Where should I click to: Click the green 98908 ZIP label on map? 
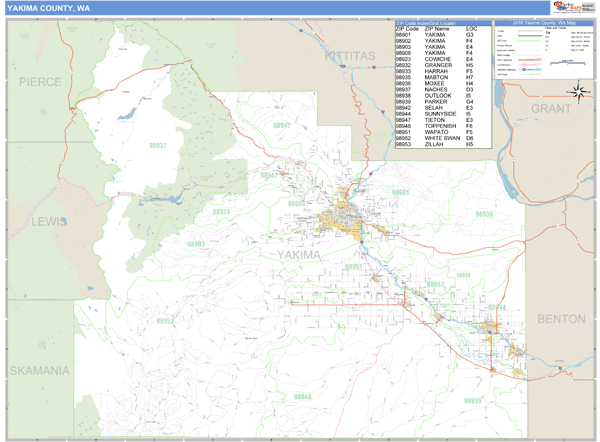click(297, 204)
